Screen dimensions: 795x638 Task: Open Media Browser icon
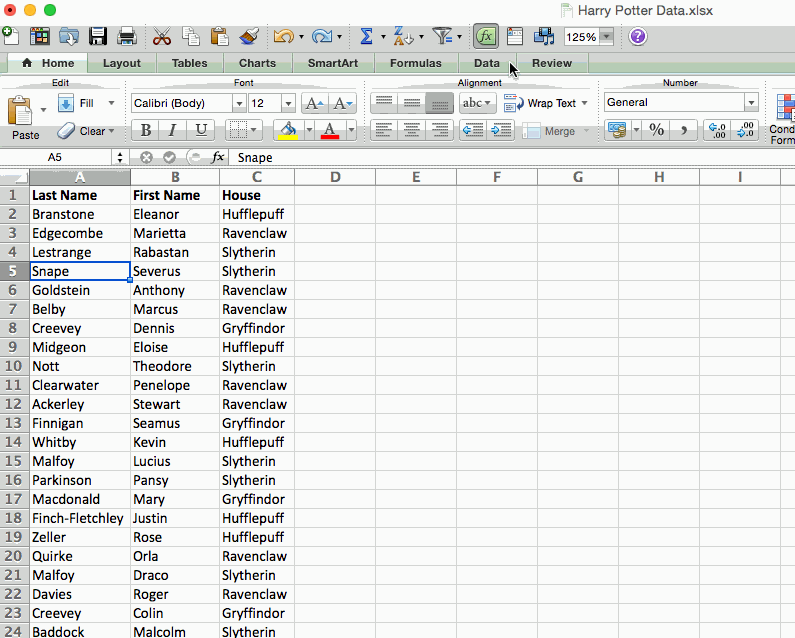tap(544, 37)
